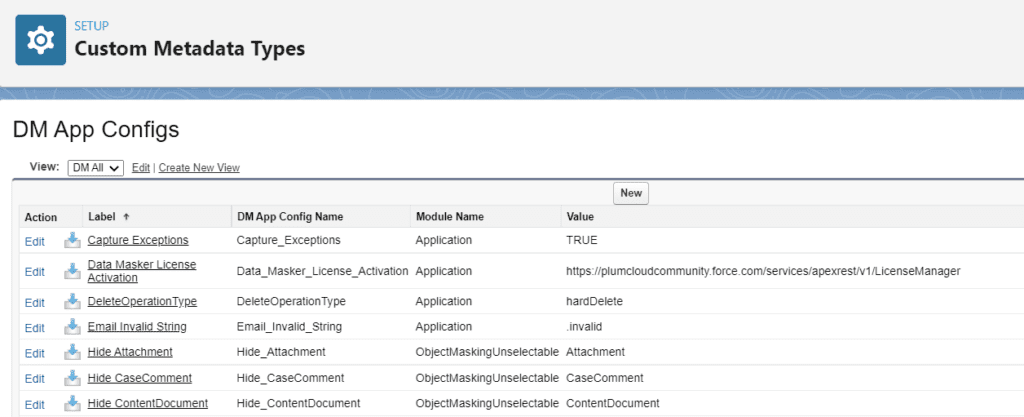
Task: Click Create New View link
Action: [199, 168]
